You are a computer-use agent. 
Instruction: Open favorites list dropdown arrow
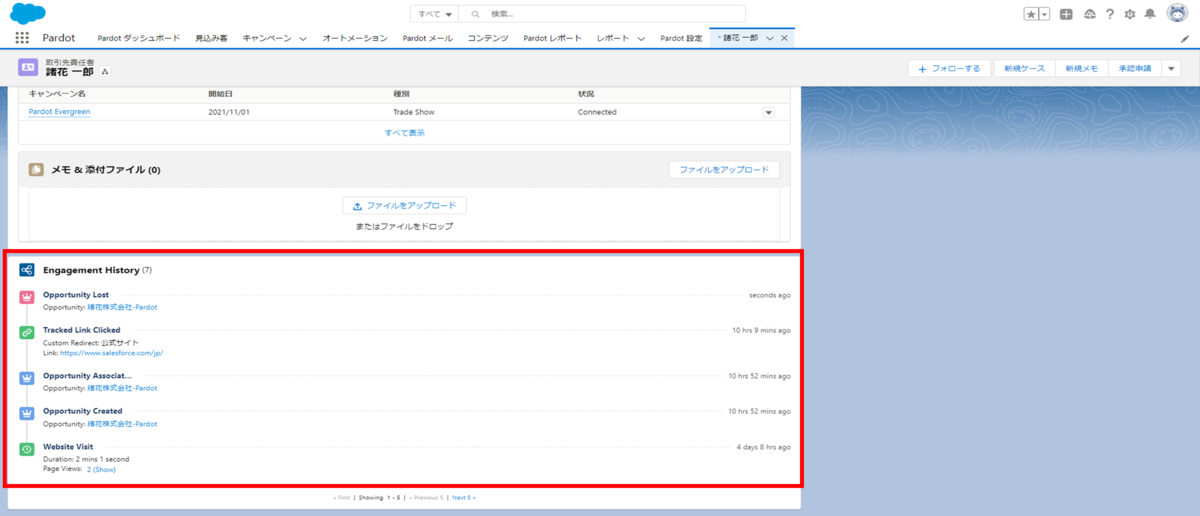point(1044,14)
